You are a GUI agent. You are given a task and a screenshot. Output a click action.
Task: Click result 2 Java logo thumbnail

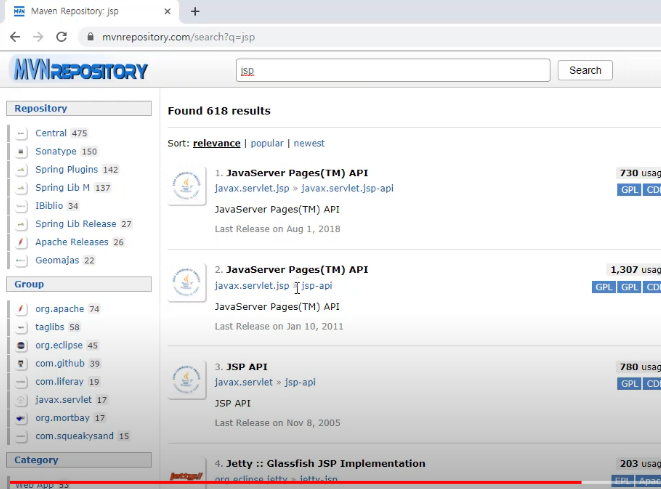tap(187, 282)
